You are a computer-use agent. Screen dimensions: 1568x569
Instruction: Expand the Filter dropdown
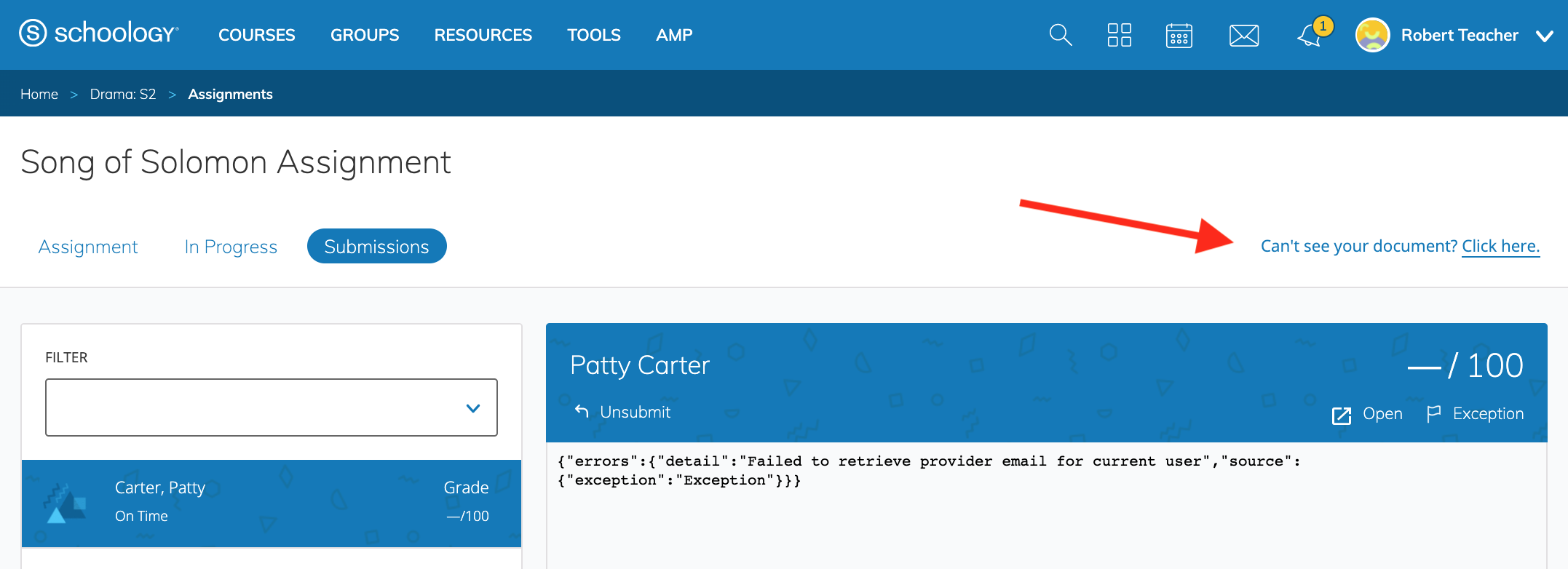(x=271, y=407)
